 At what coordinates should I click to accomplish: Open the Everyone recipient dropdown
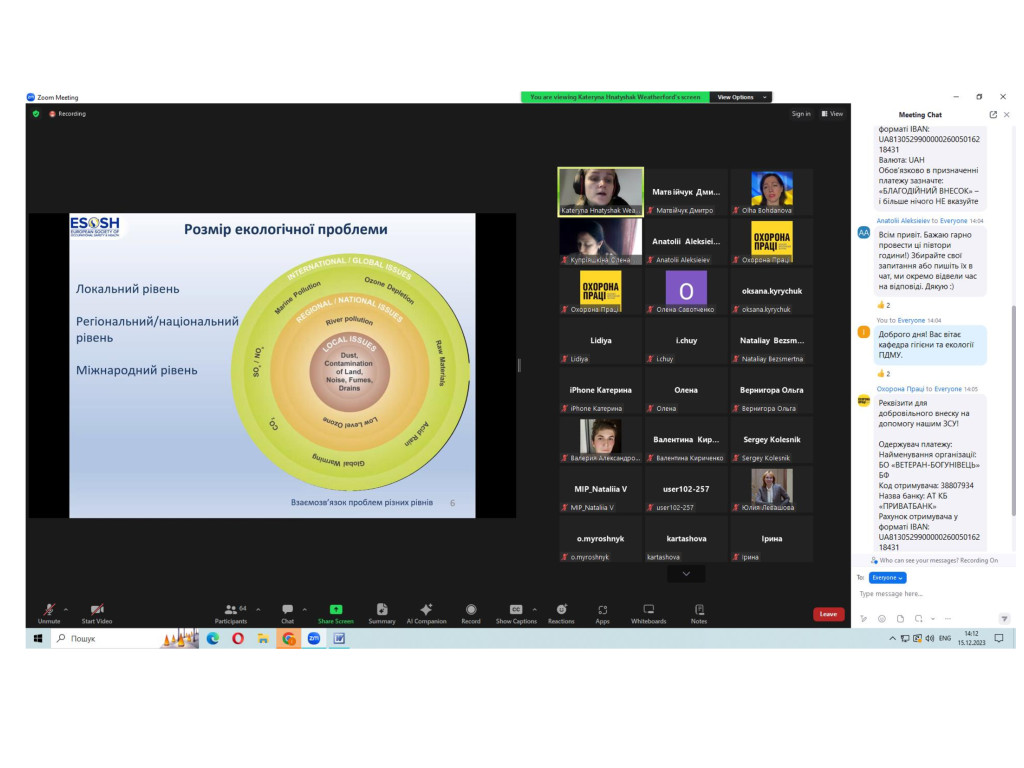(x=888, y=577)
